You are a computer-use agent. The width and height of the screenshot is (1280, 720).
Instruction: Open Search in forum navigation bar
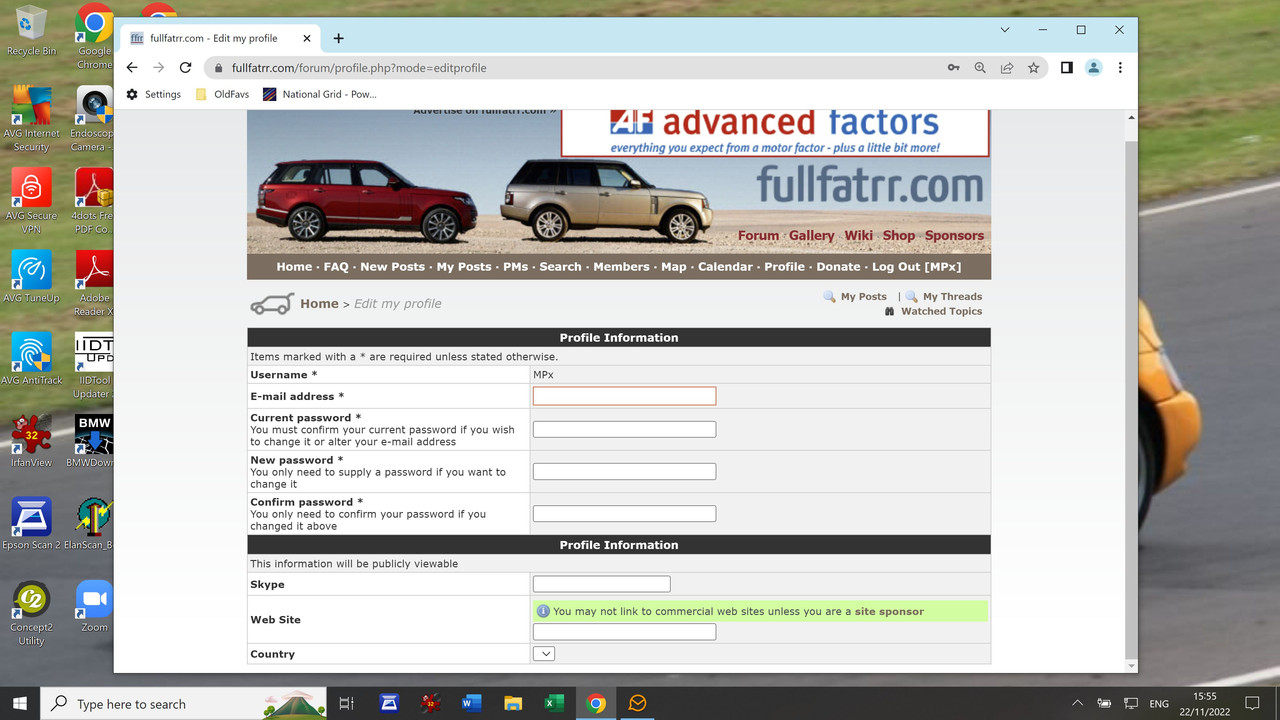coord(560,267)
